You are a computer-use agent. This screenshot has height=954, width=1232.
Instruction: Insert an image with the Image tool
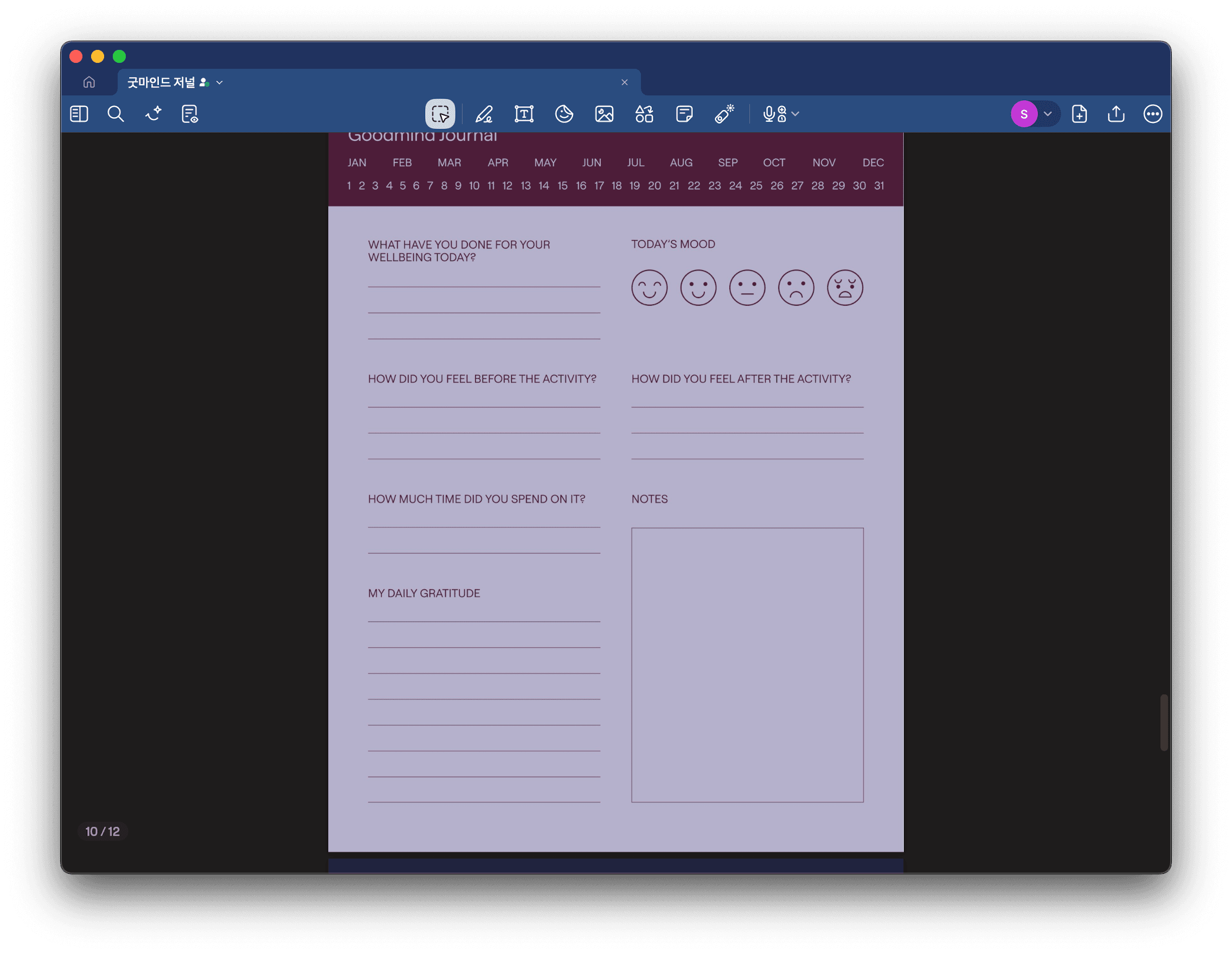click(604, 114)
